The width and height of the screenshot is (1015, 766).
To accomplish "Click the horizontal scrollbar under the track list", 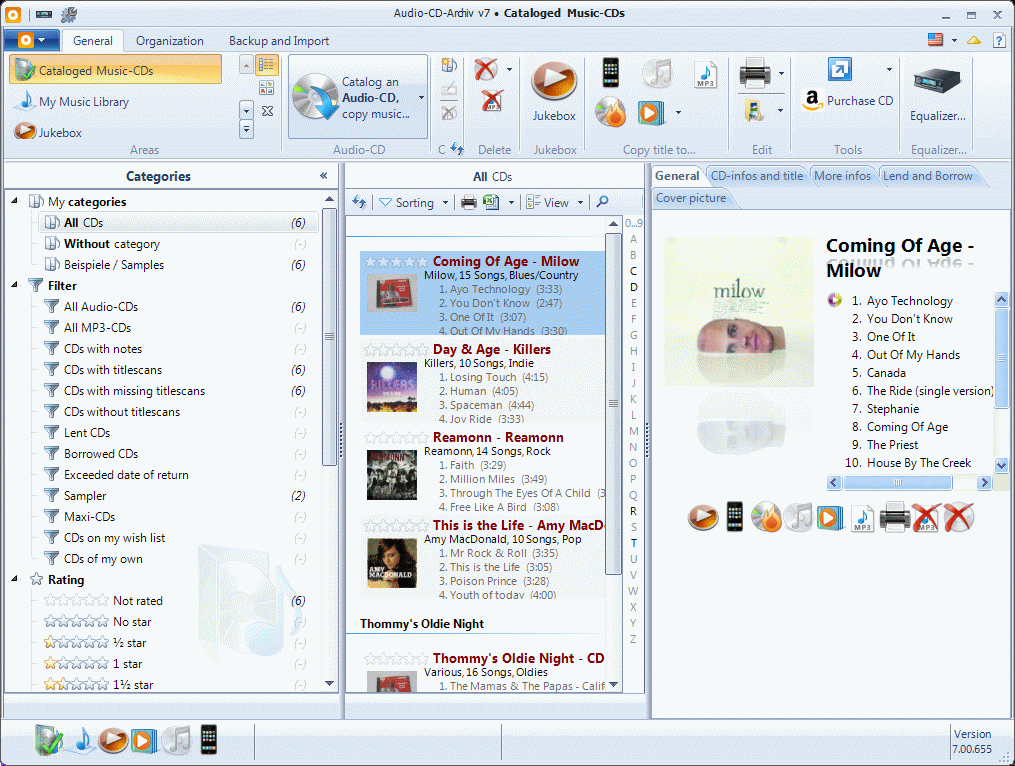I will 909,482.
